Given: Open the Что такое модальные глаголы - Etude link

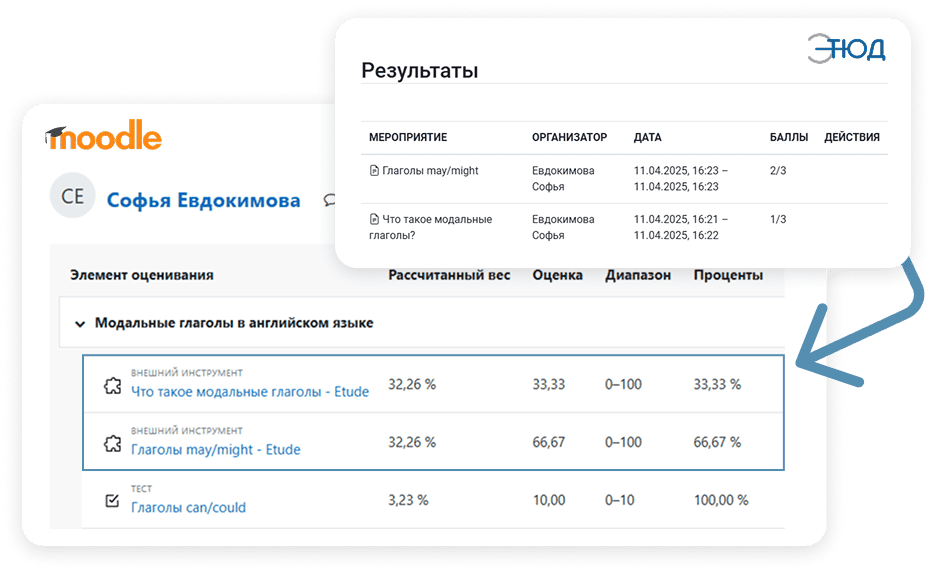Looking at the screenshot, I should (250, 392).
